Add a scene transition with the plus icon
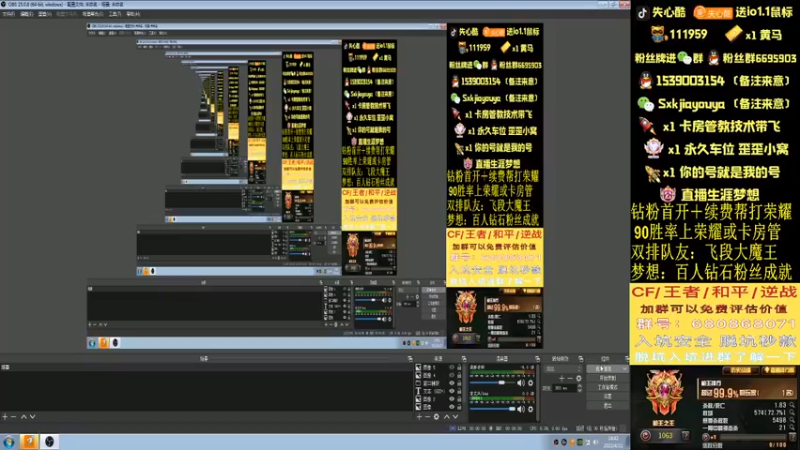 coord(562,379)
